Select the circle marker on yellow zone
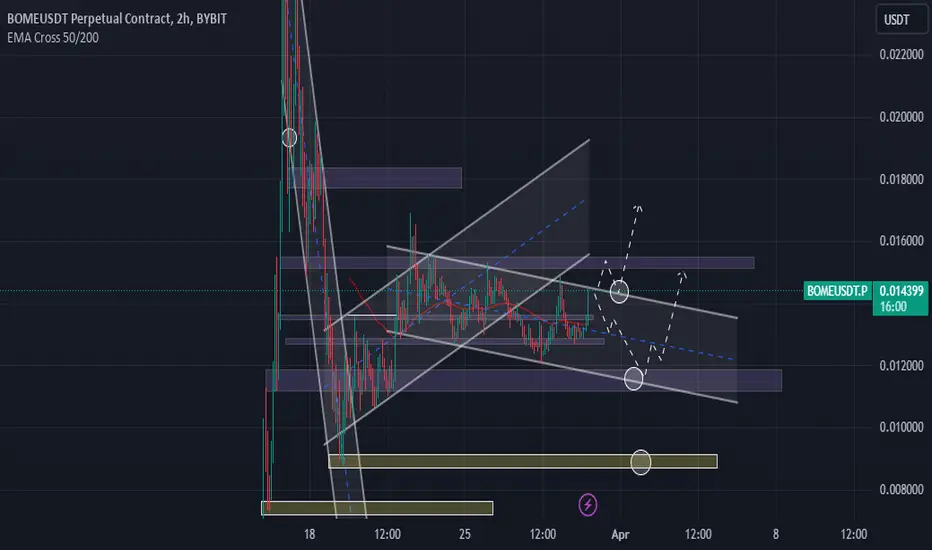This screenshot has width=932, height=550. (x=641, y=462)
